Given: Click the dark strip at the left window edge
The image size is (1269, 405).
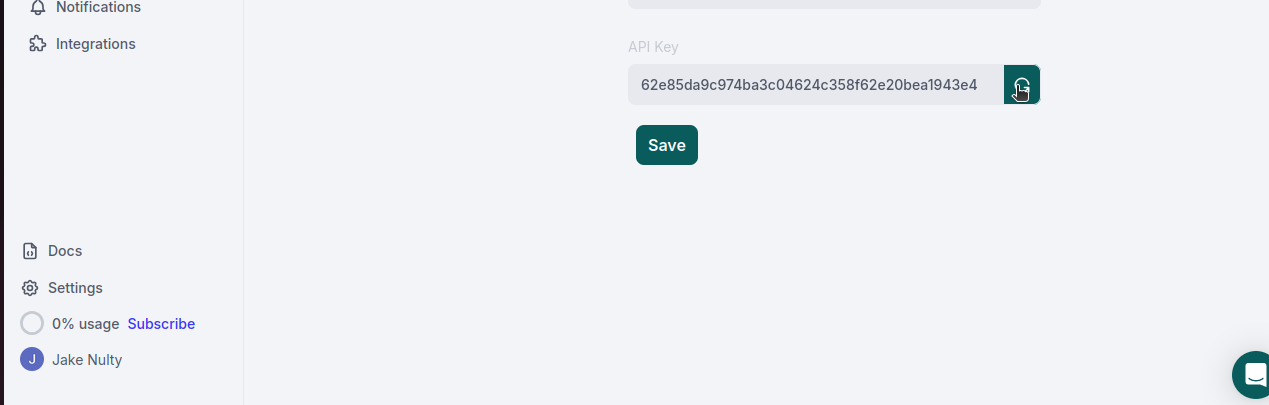Looking at the screenshot, I should pos(2,200).
